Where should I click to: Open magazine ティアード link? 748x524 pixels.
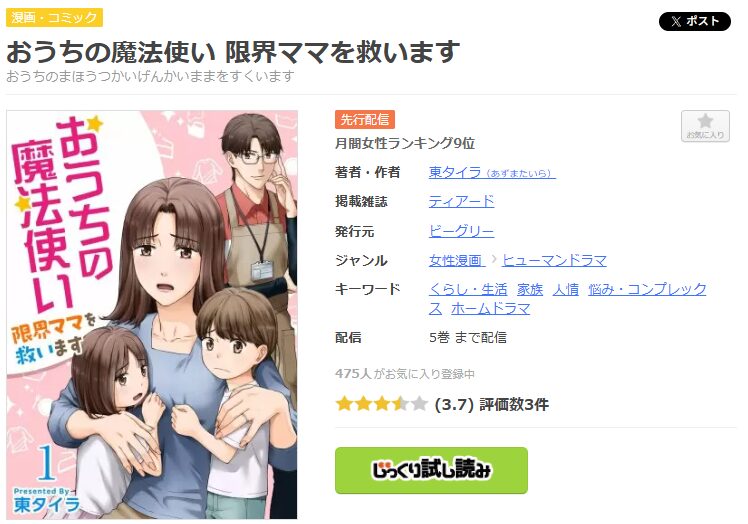click(461, 201)
